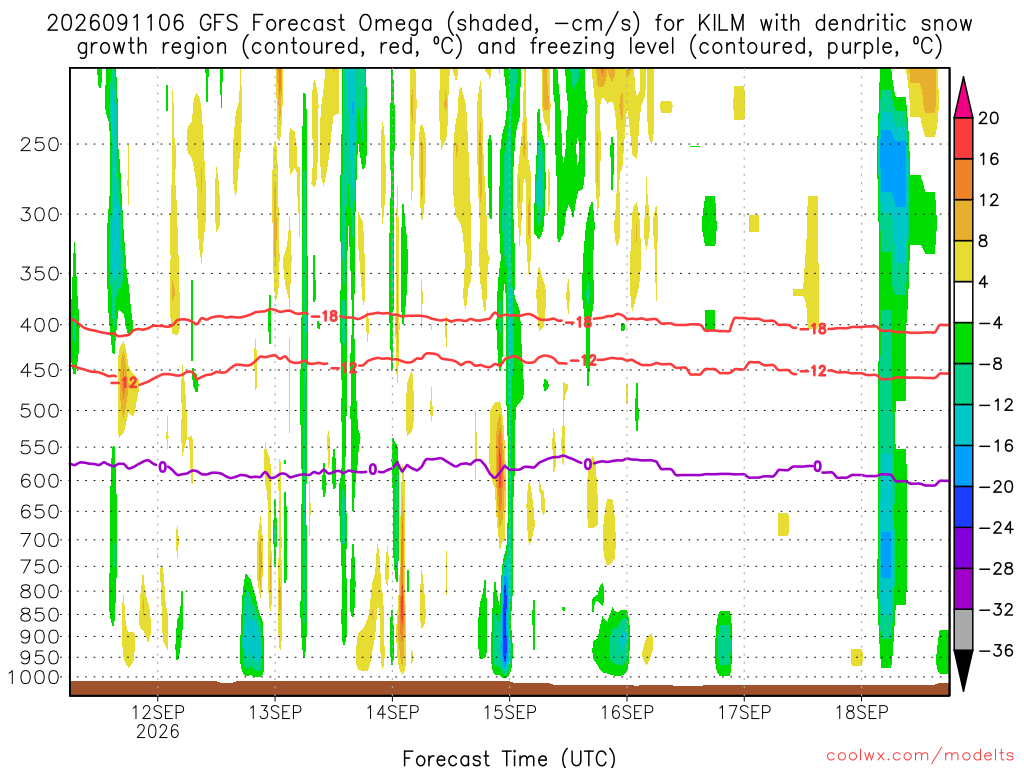Viewport: 1024px width, 768px height.
Task: Select the gray colorbar swatch near -32
Action: click(x=963, y=630)
